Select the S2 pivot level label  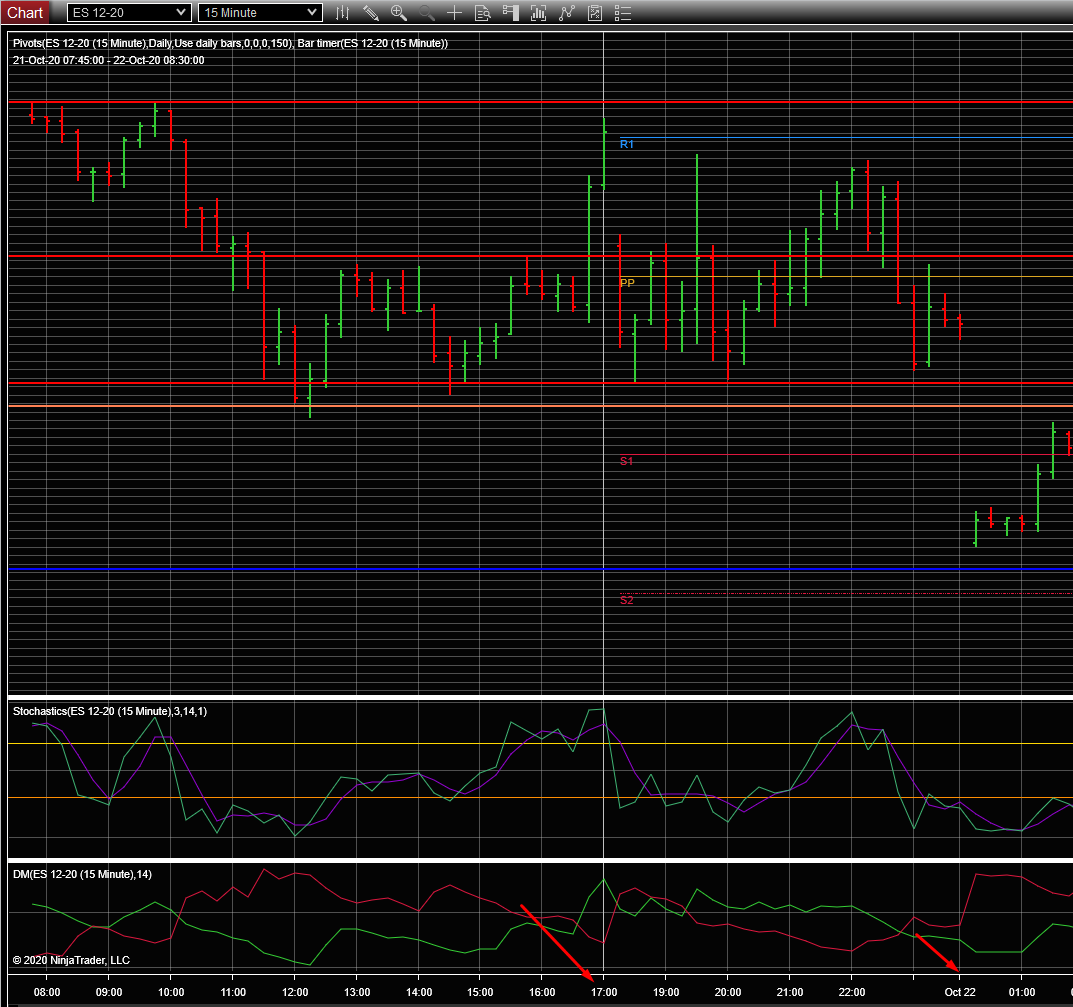[627, 601]
